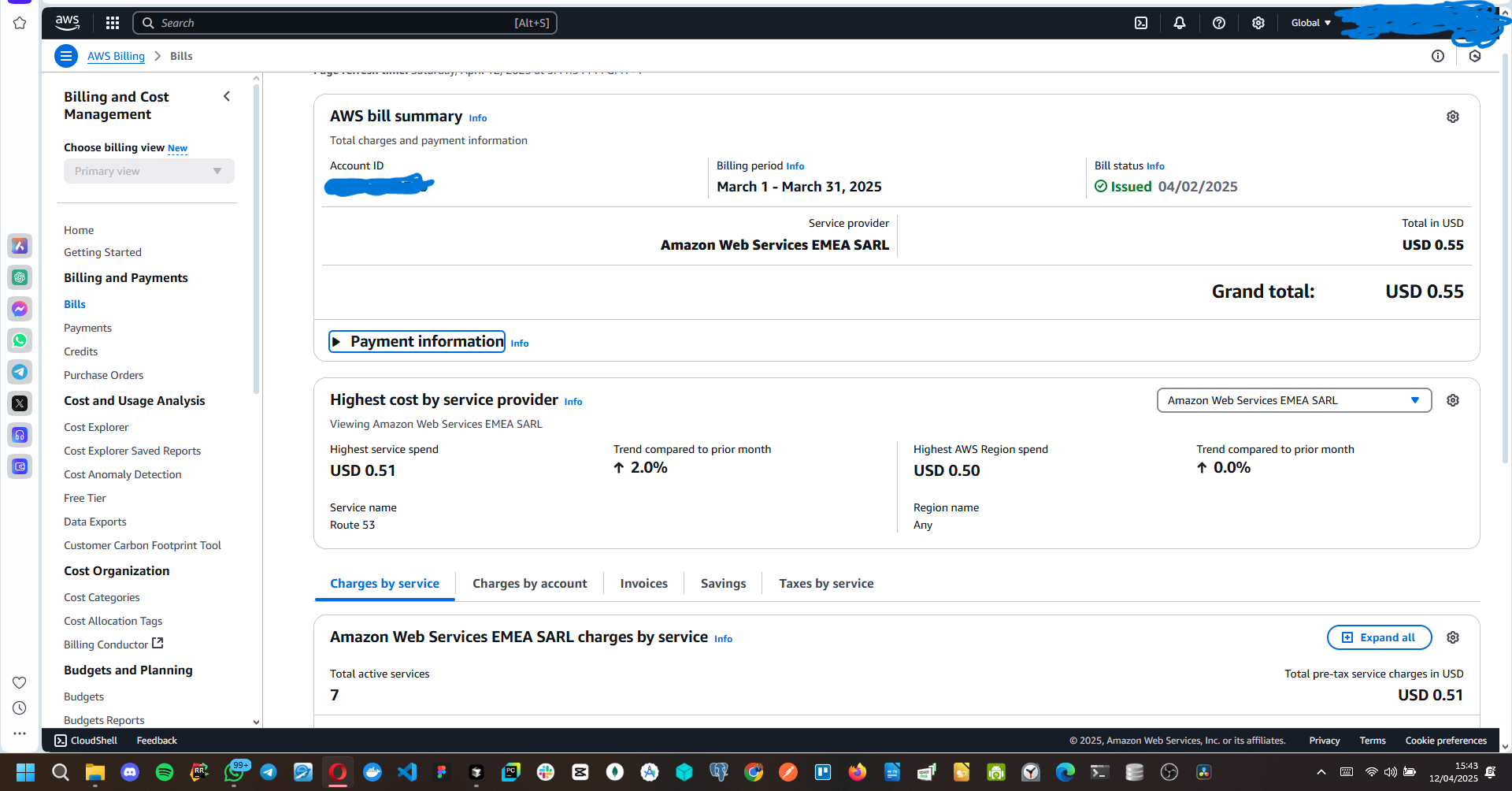Open the Global region dropdown
The width and height of the screenshot is (1512, 791).
(x=1310, y=23)
